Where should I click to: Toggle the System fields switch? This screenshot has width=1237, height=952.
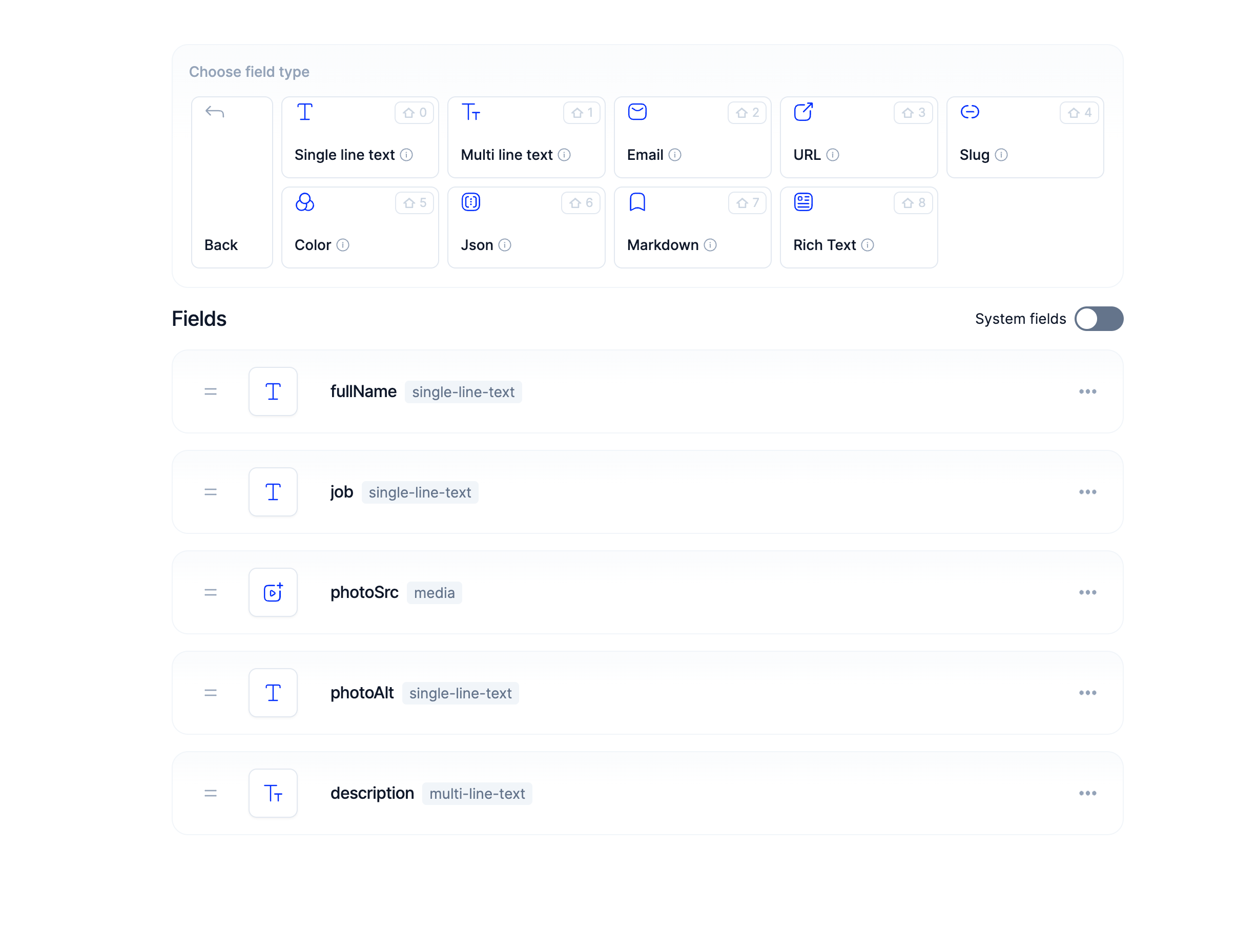coord(1098,319)
